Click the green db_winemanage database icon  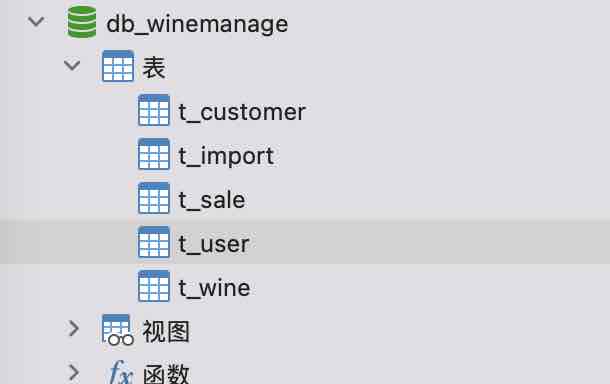(x=82, y=22)
